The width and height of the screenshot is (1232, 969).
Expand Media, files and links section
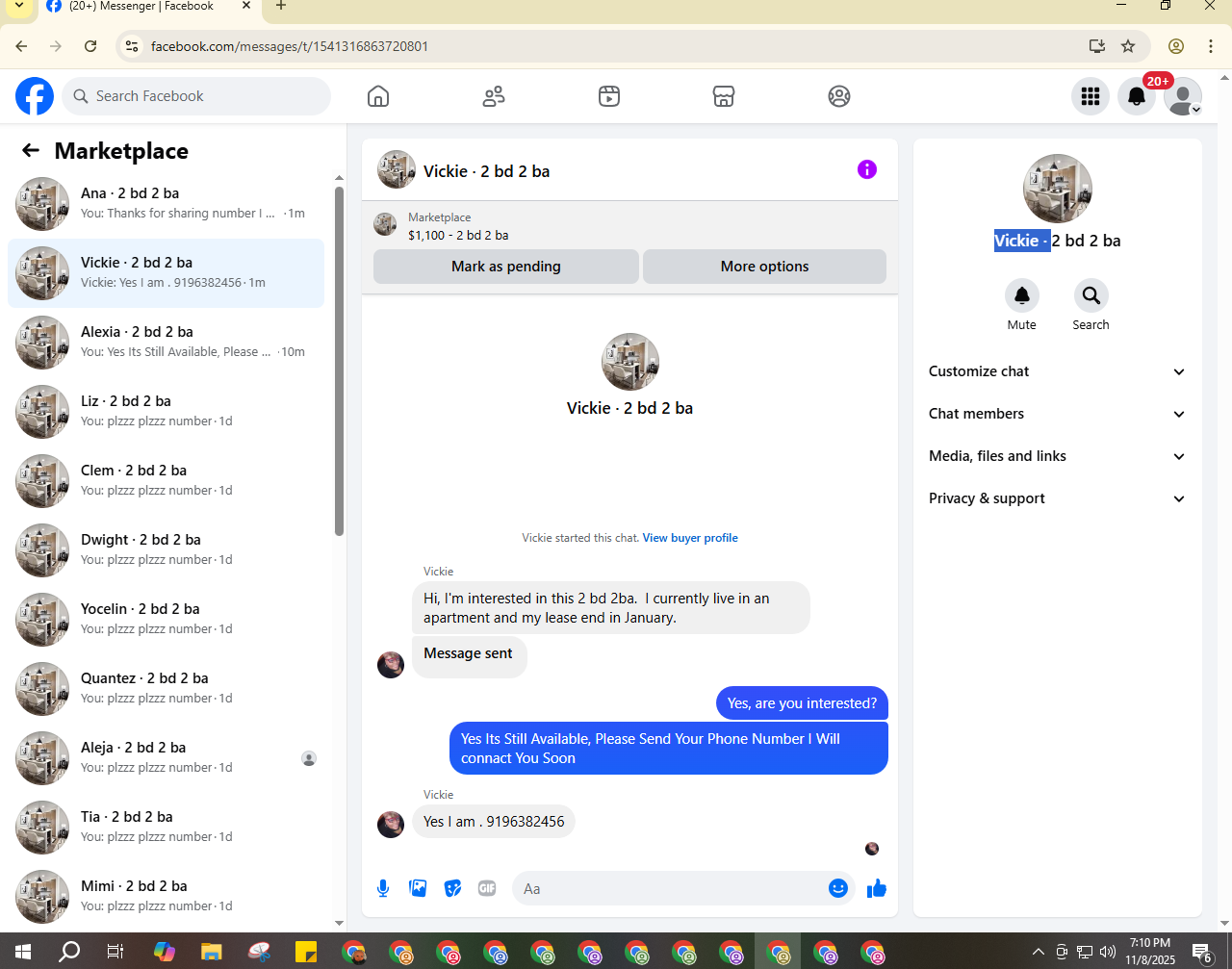1057,456
